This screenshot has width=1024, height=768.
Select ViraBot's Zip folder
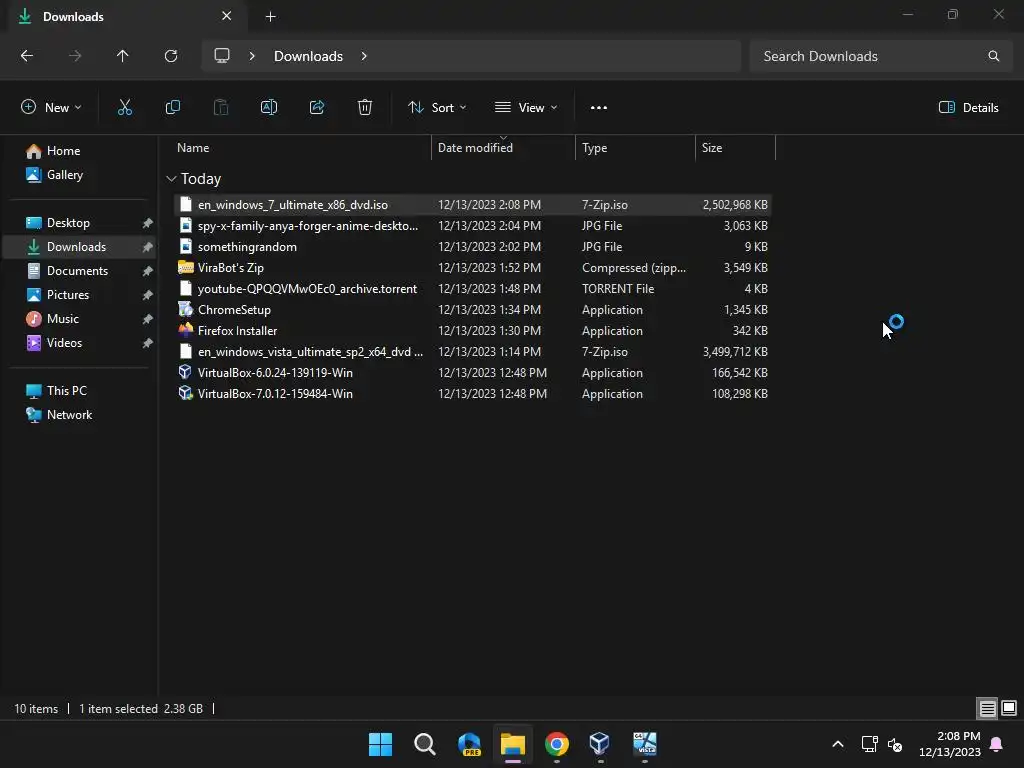pos(473,268)
